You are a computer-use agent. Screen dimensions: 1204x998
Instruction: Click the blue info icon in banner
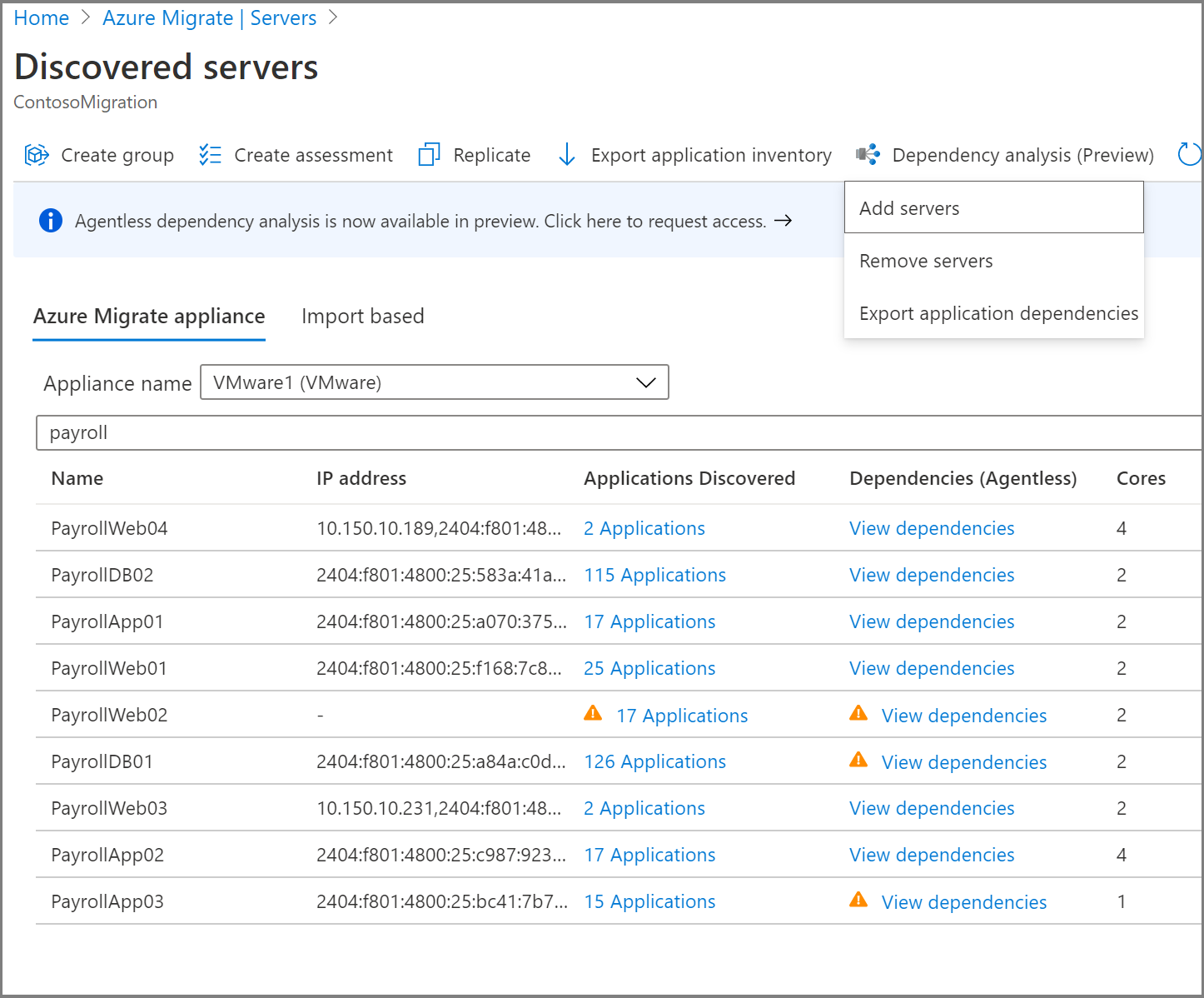(x=51, y=221)
